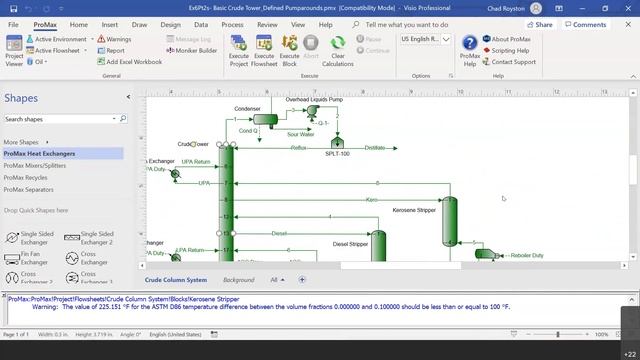Image resolution: width=640 pixels, height=360 pixels.
Task: Select the Kerosene Stripper column
Action: 450,222
